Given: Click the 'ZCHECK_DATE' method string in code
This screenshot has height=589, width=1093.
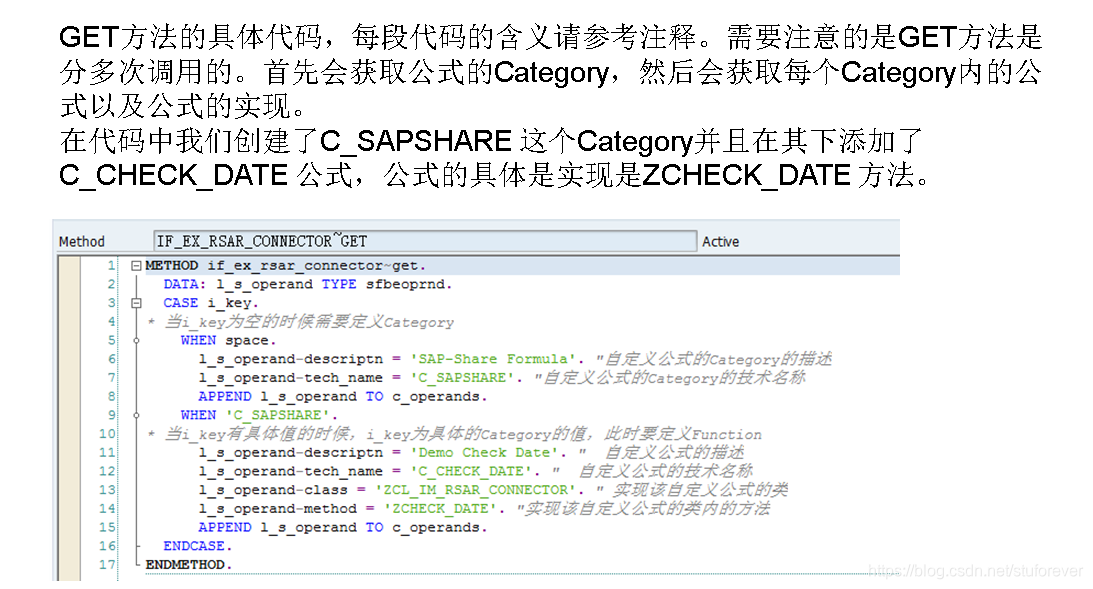Looking at the screenshot, I should (441, 509).
